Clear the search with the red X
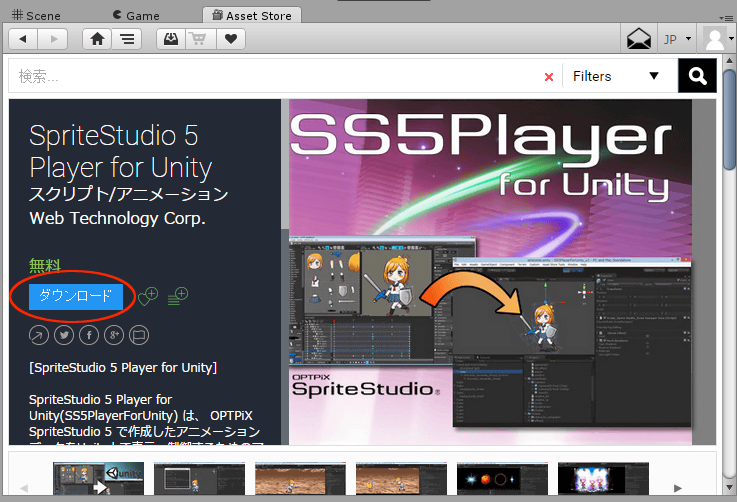Viewport: 737px width, 502px height. coord(549,77)
